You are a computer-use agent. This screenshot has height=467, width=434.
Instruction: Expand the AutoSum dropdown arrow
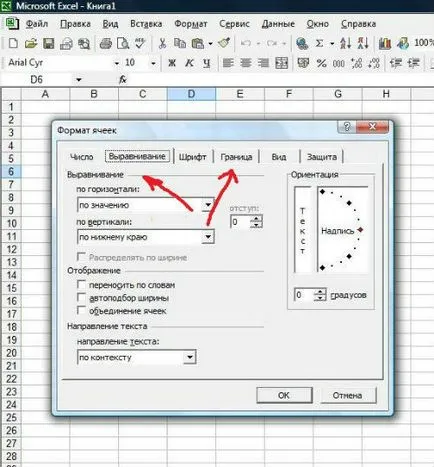click(332, 43)
